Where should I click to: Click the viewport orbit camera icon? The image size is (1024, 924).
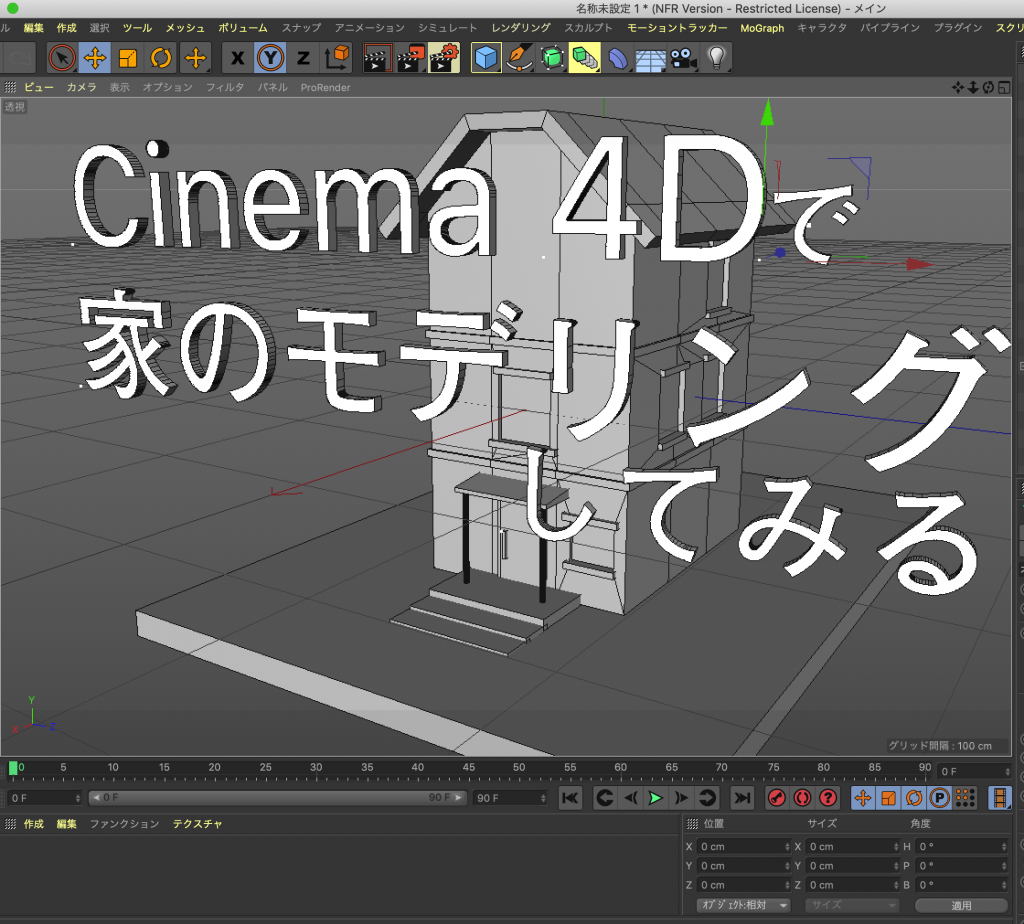(988, 88)
